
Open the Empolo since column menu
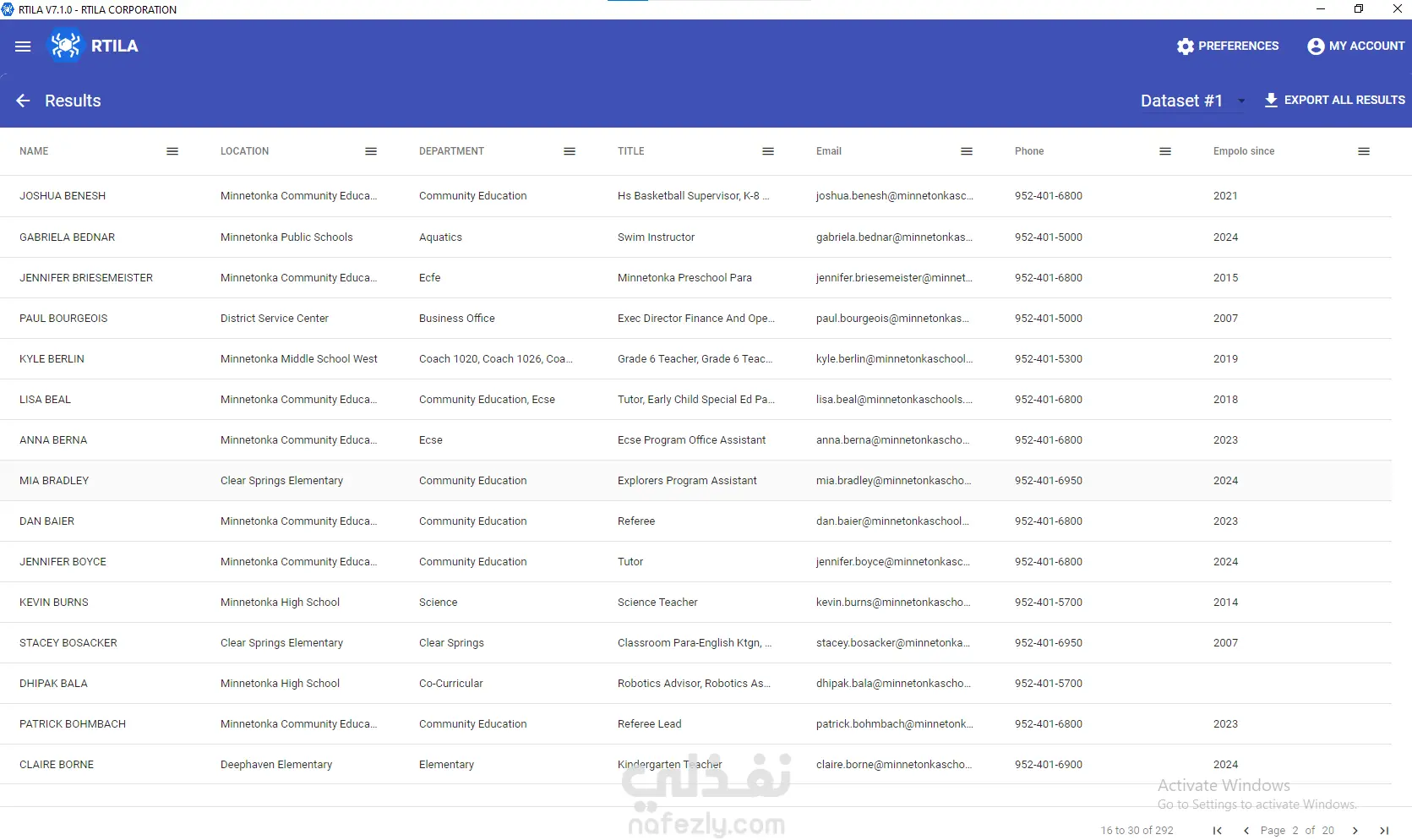(1364, 151)
